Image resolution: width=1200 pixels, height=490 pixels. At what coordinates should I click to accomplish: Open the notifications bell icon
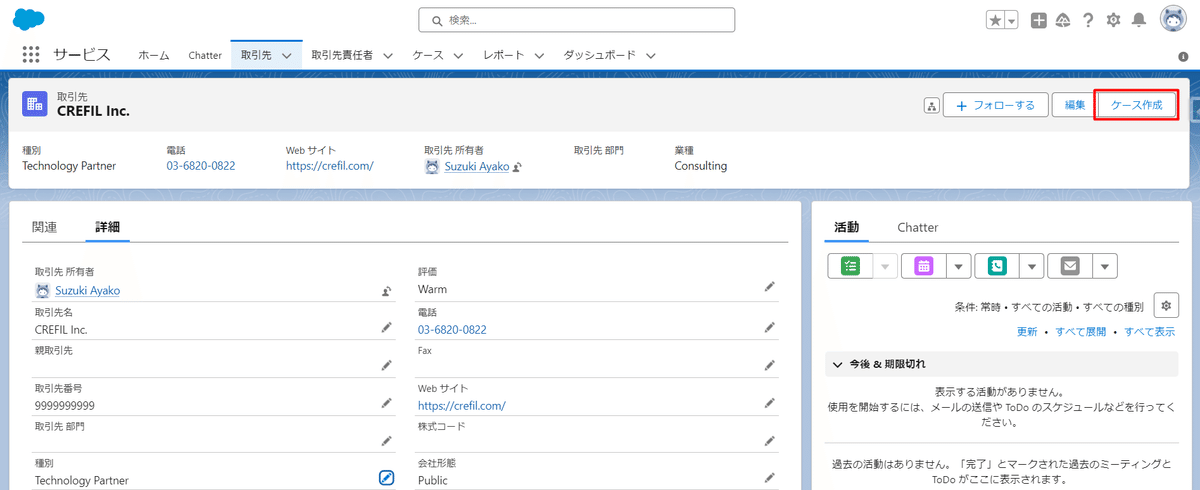coord(1138,20)
